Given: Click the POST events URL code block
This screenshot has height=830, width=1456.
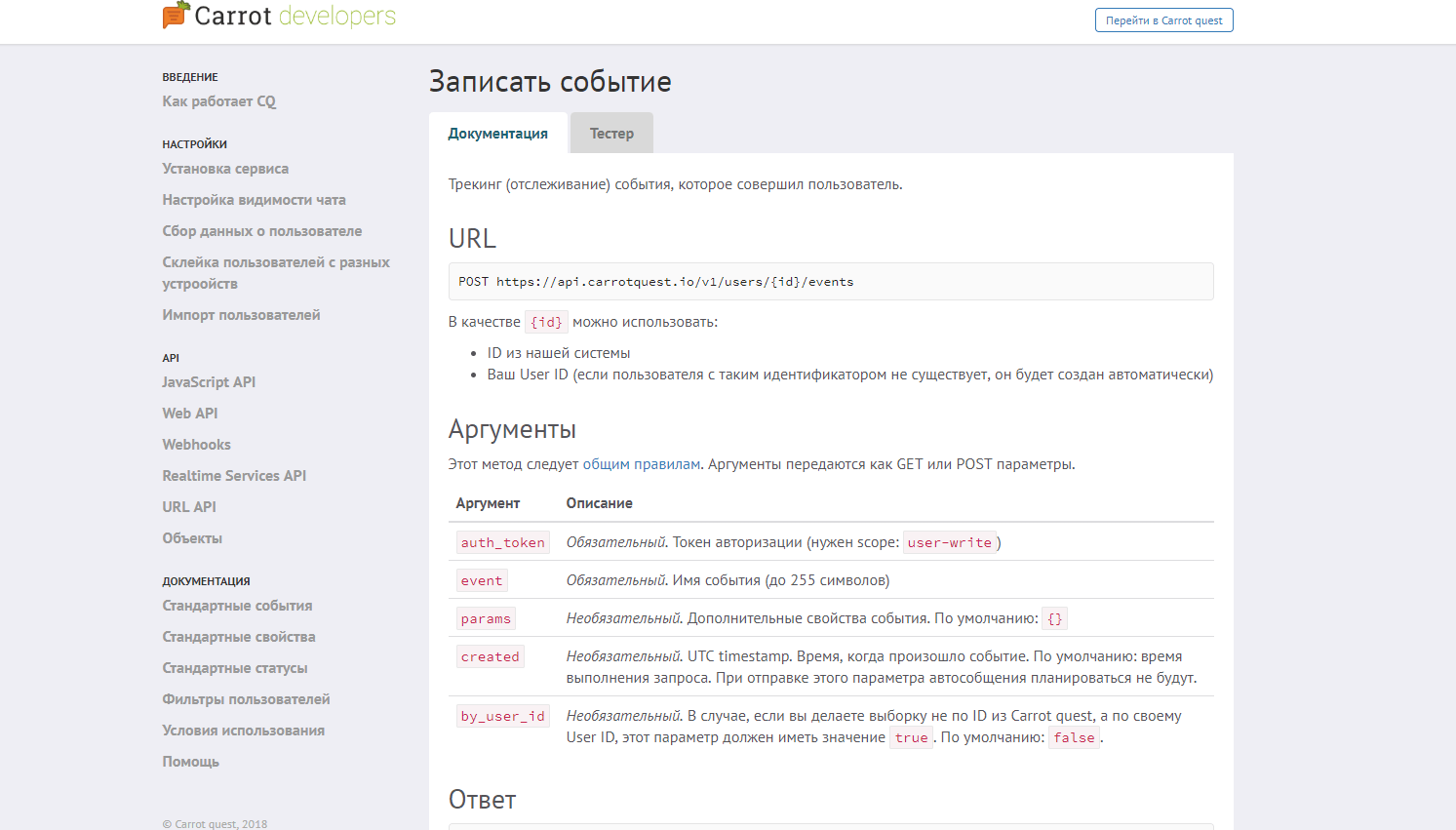Looking at the screenshot, I should point(831,281).
